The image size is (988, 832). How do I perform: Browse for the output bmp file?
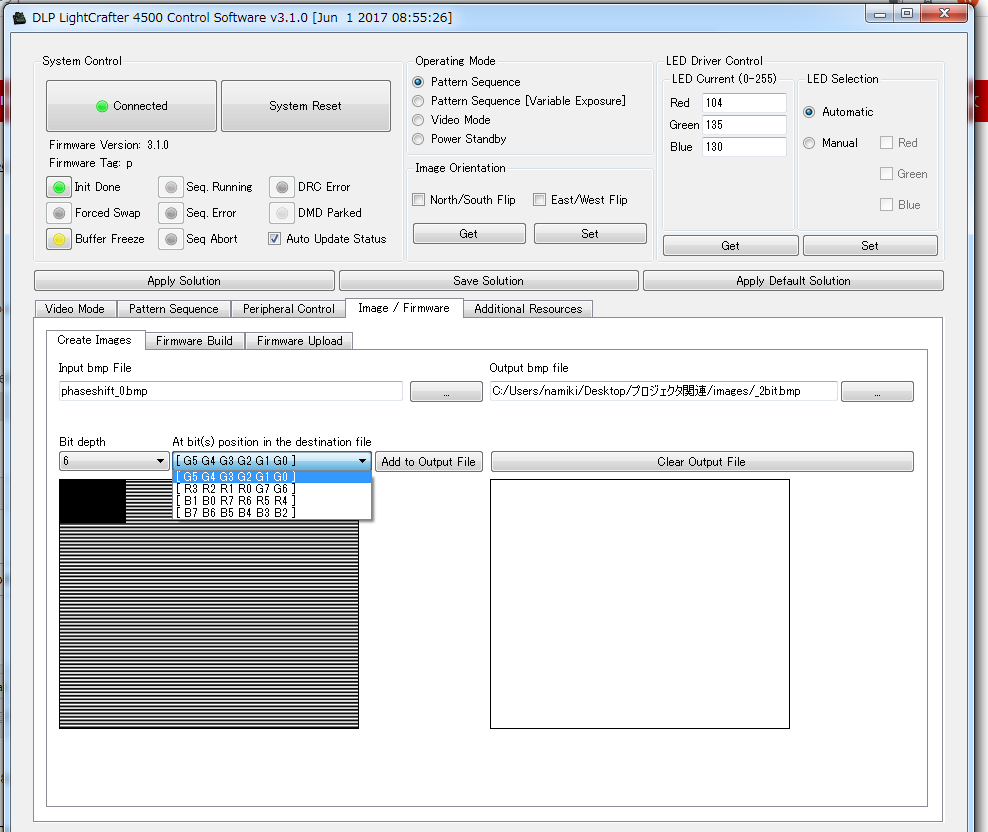877,391
